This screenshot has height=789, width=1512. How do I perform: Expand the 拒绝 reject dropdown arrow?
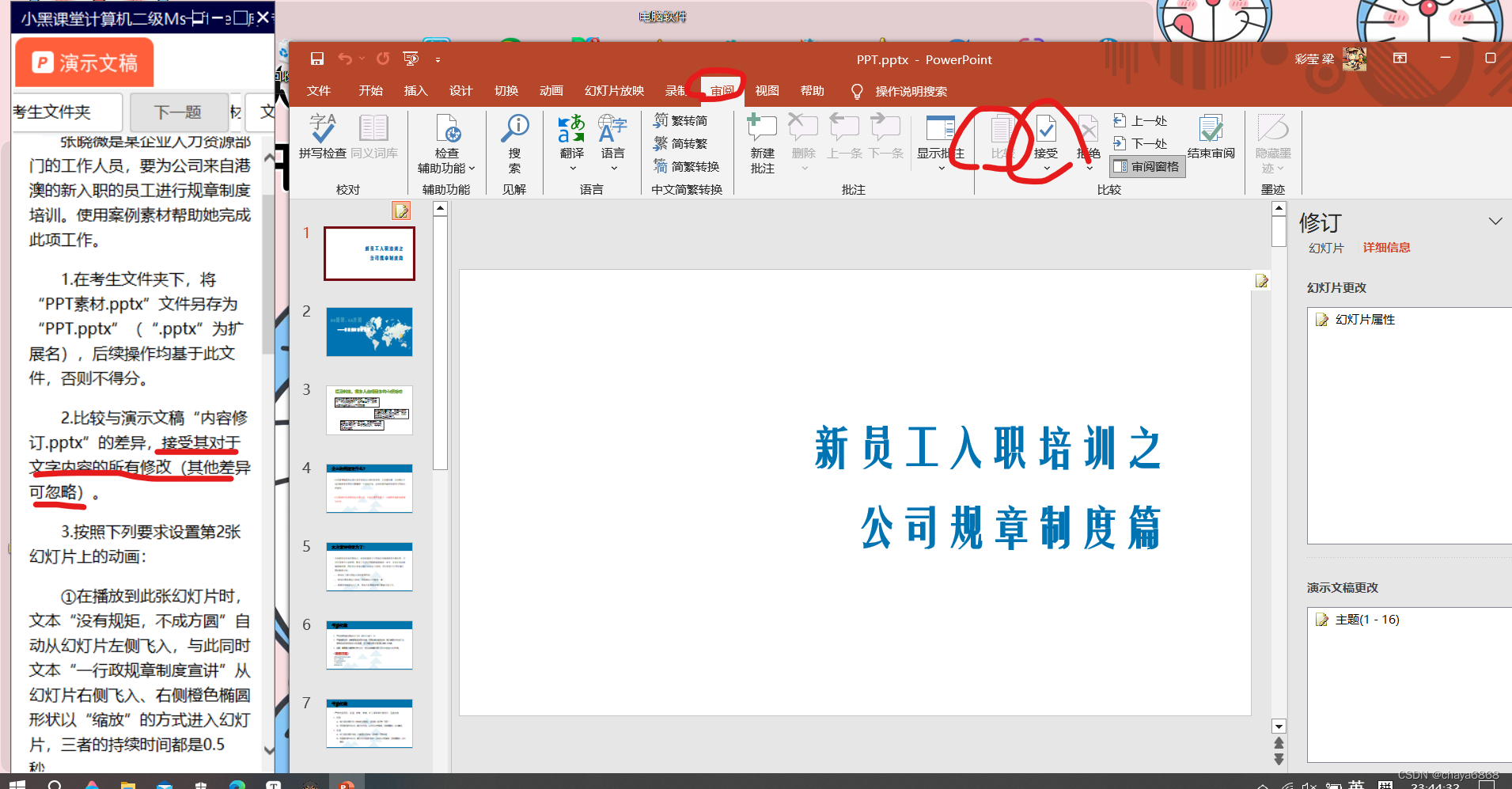click(1089, 168)
